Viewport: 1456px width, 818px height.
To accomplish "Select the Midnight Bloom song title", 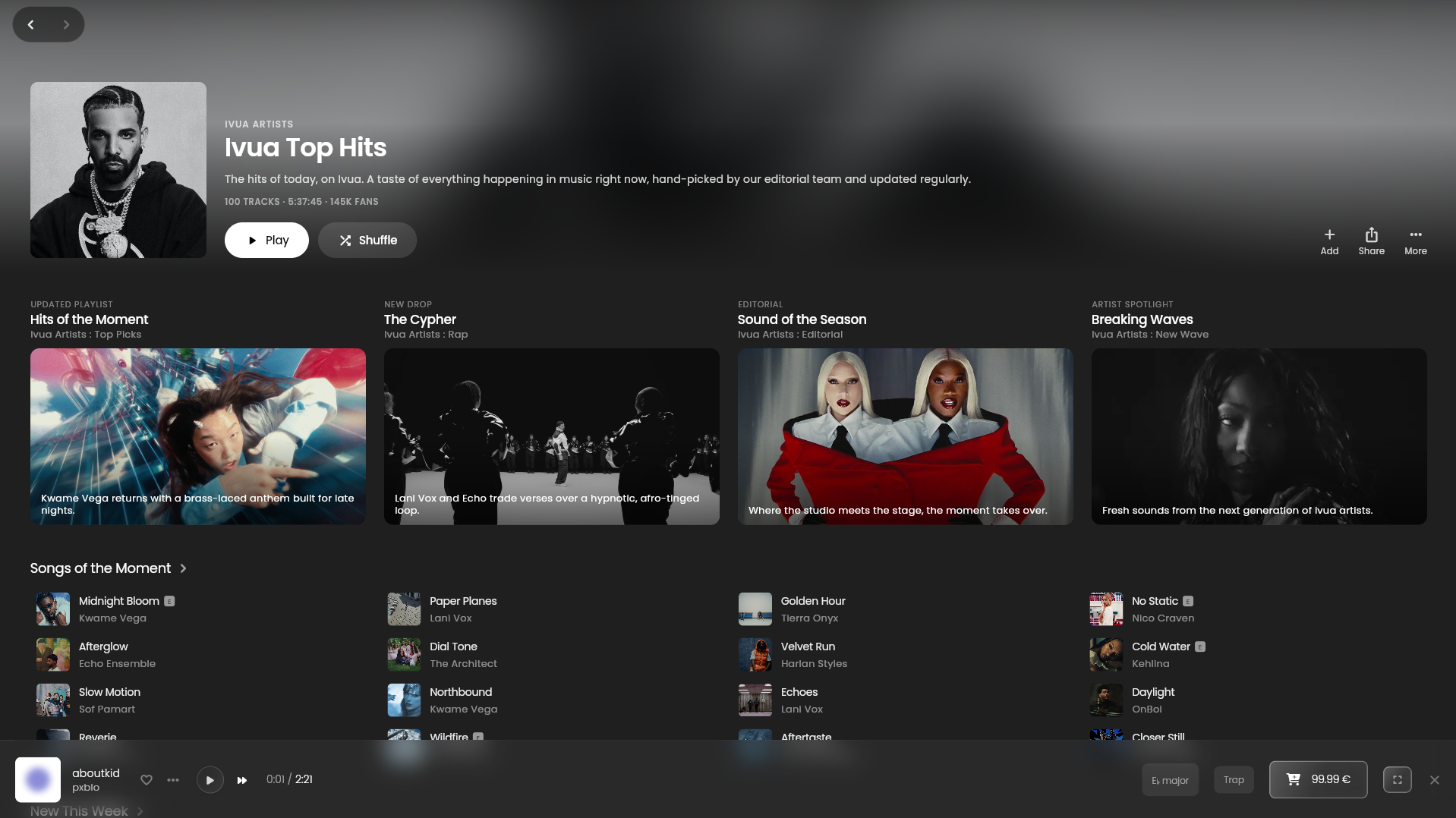I will [x=119, y=601].
